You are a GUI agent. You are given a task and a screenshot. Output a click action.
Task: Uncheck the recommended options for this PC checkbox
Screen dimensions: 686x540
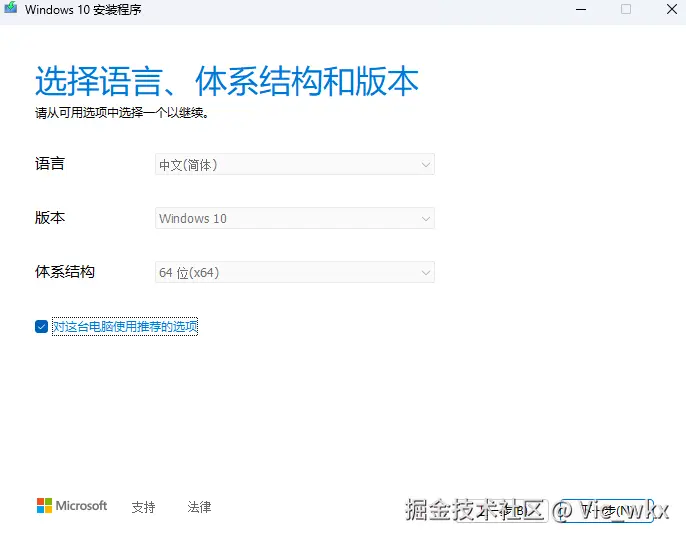[42, 326]
